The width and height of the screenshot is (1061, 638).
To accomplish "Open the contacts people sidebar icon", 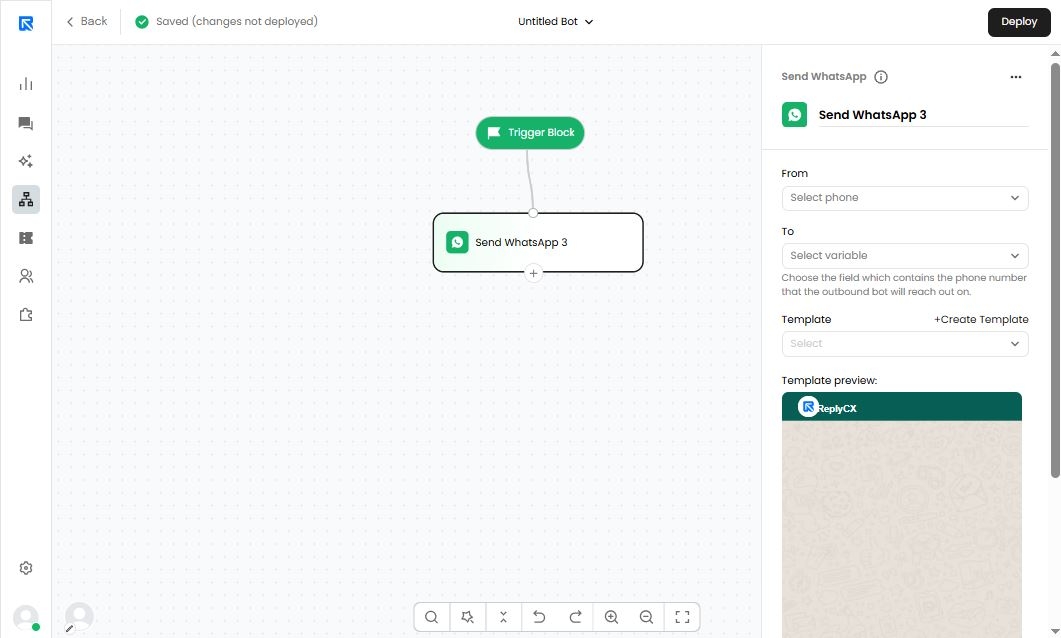I will tap(26, 276).
